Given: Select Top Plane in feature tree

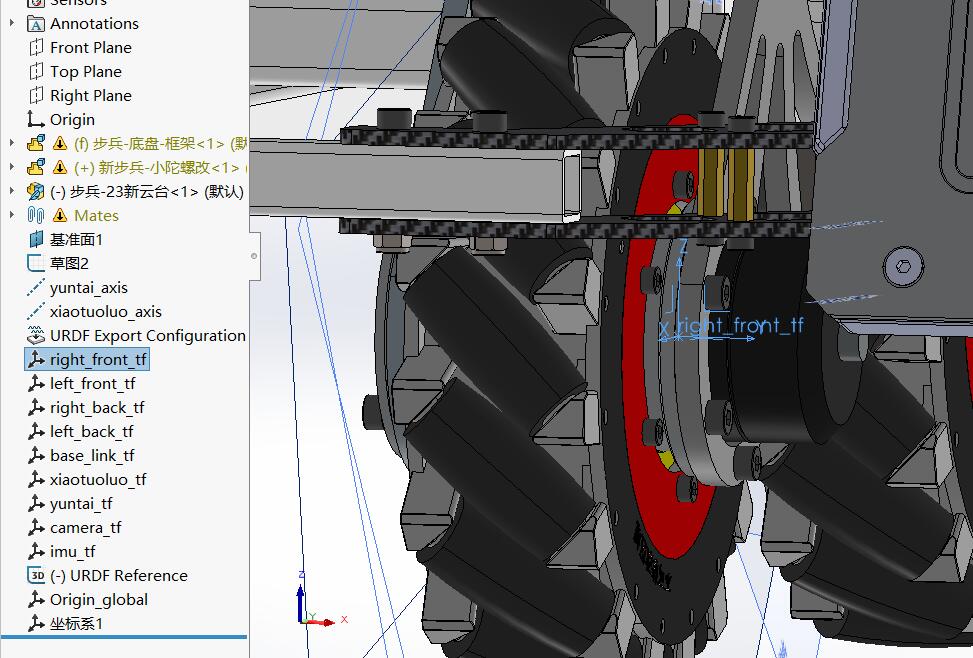Looking at the screenshot, I should click(x=85, y=71).
